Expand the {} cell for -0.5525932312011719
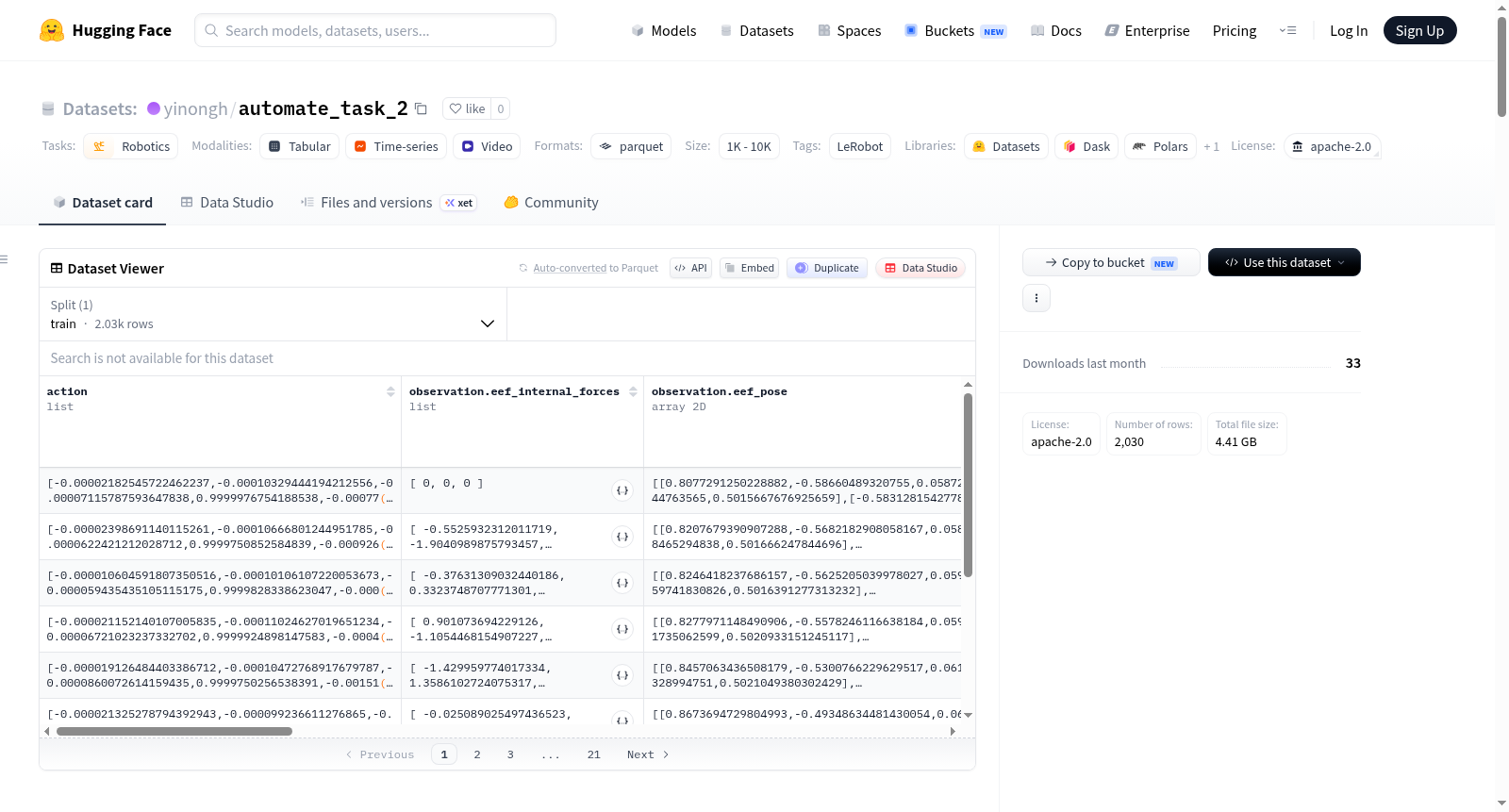 [x=622, y=537]
